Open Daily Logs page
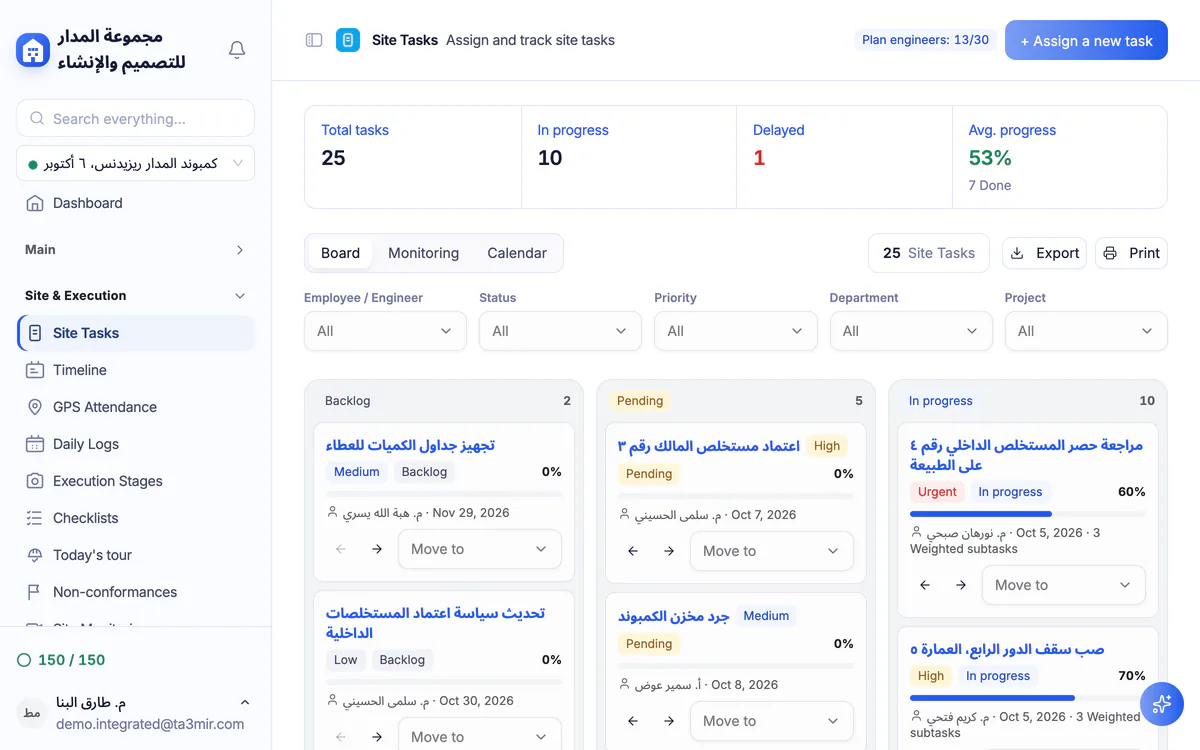1200x750 pixels. pos(135,444)
